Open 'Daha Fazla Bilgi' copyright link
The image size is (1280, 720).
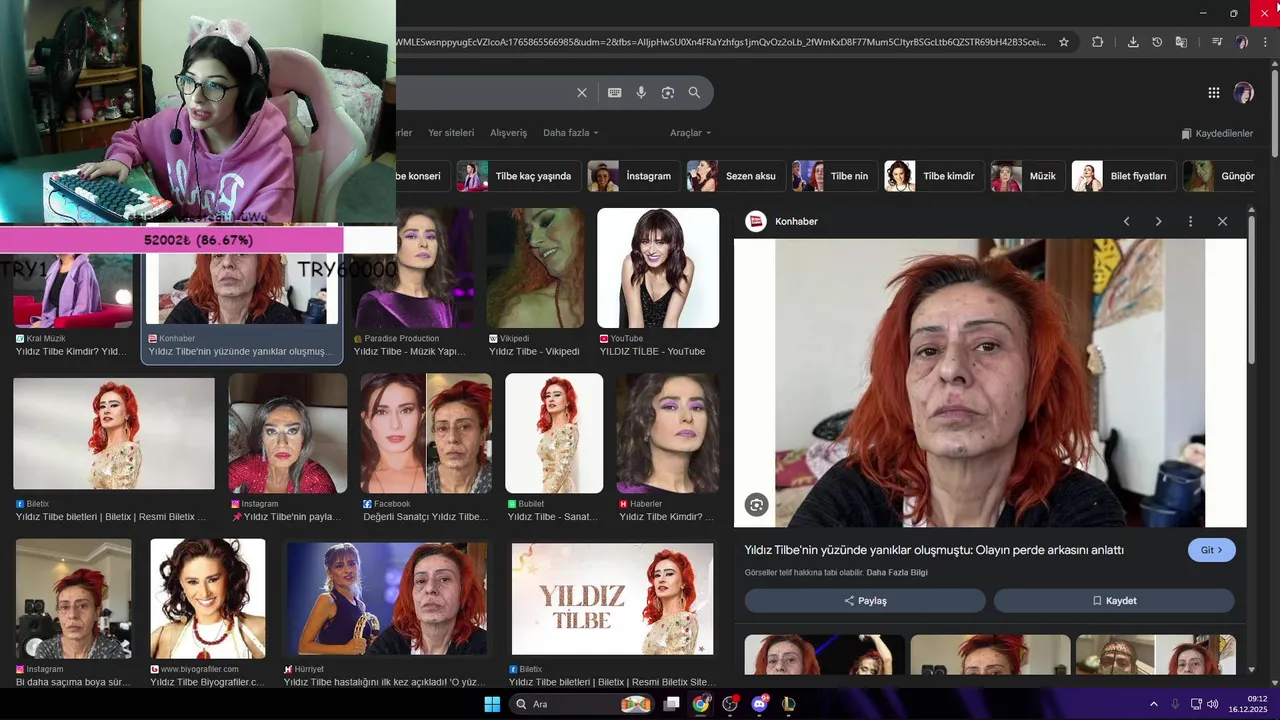tap(897, 573)
